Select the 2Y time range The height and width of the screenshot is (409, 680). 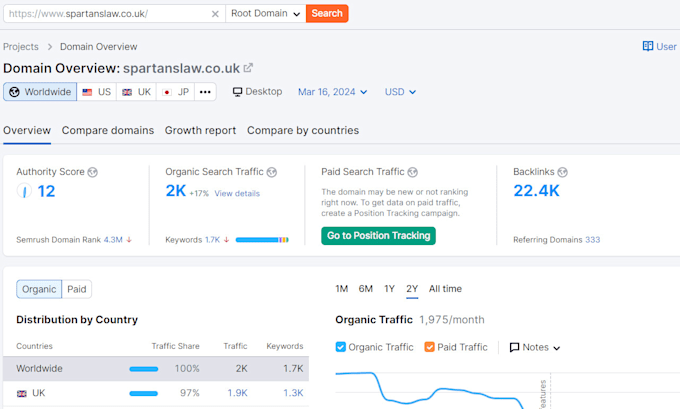click(x=412, y=289)
